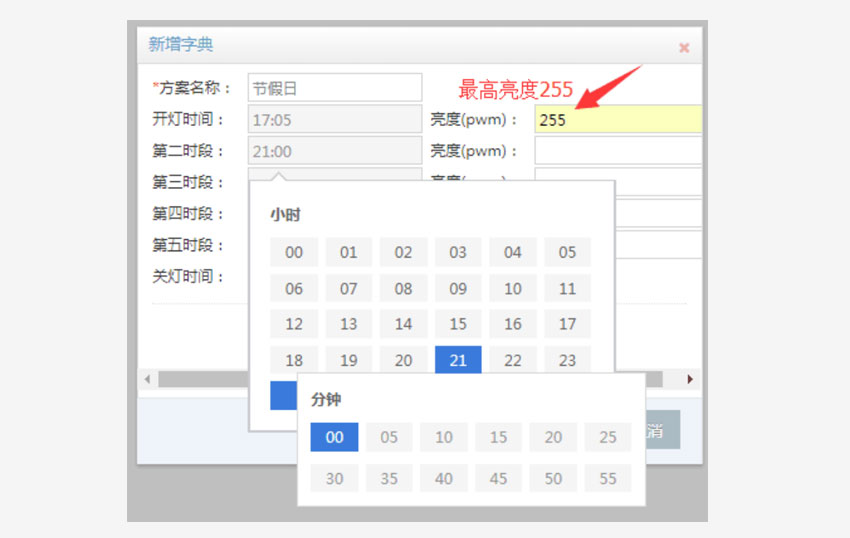Open the 第二时段 time field showing 21:00
850x538 pixels.
[335, 151]
